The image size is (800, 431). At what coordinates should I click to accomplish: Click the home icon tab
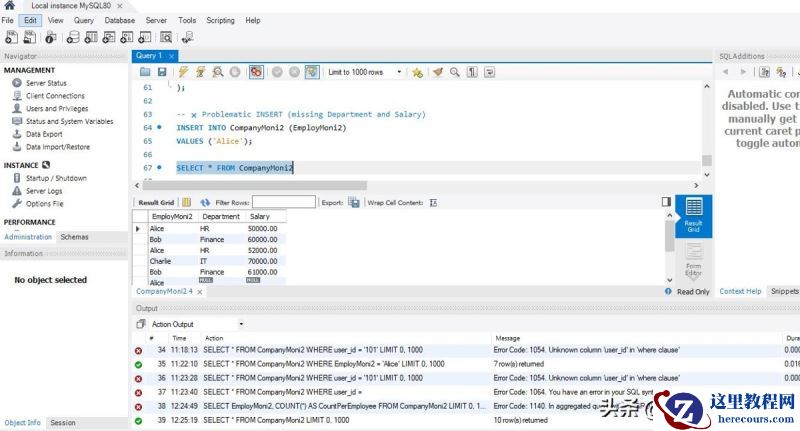tap(9, 6)
